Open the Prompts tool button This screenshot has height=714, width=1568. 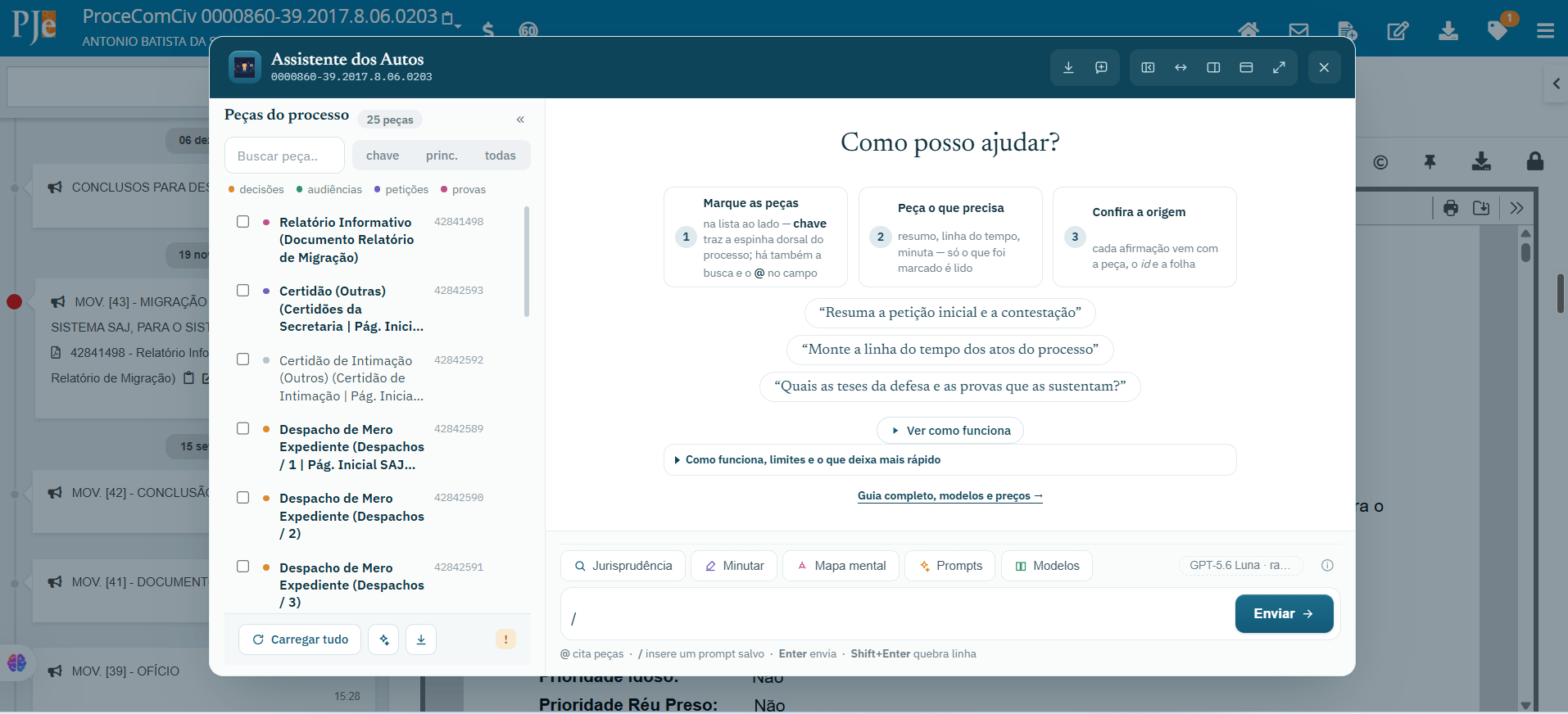point(950,566)
